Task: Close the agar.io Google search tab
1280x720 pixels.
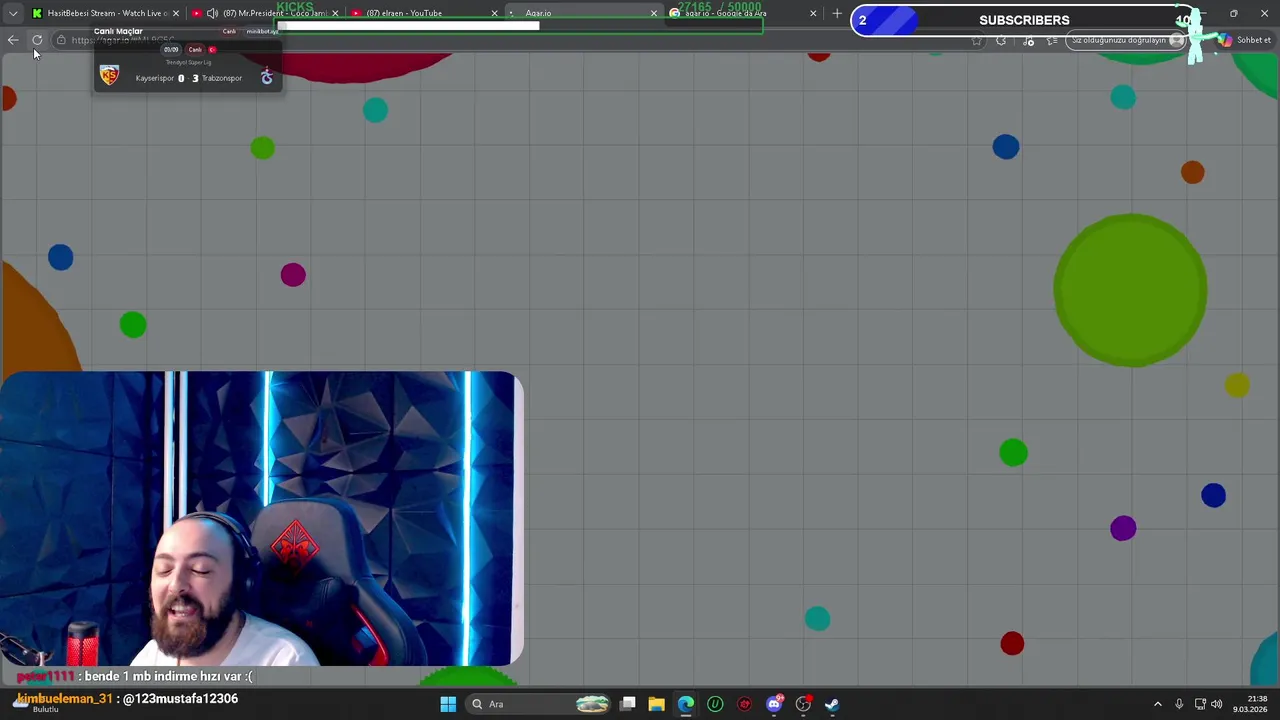Action: [813, 13]
